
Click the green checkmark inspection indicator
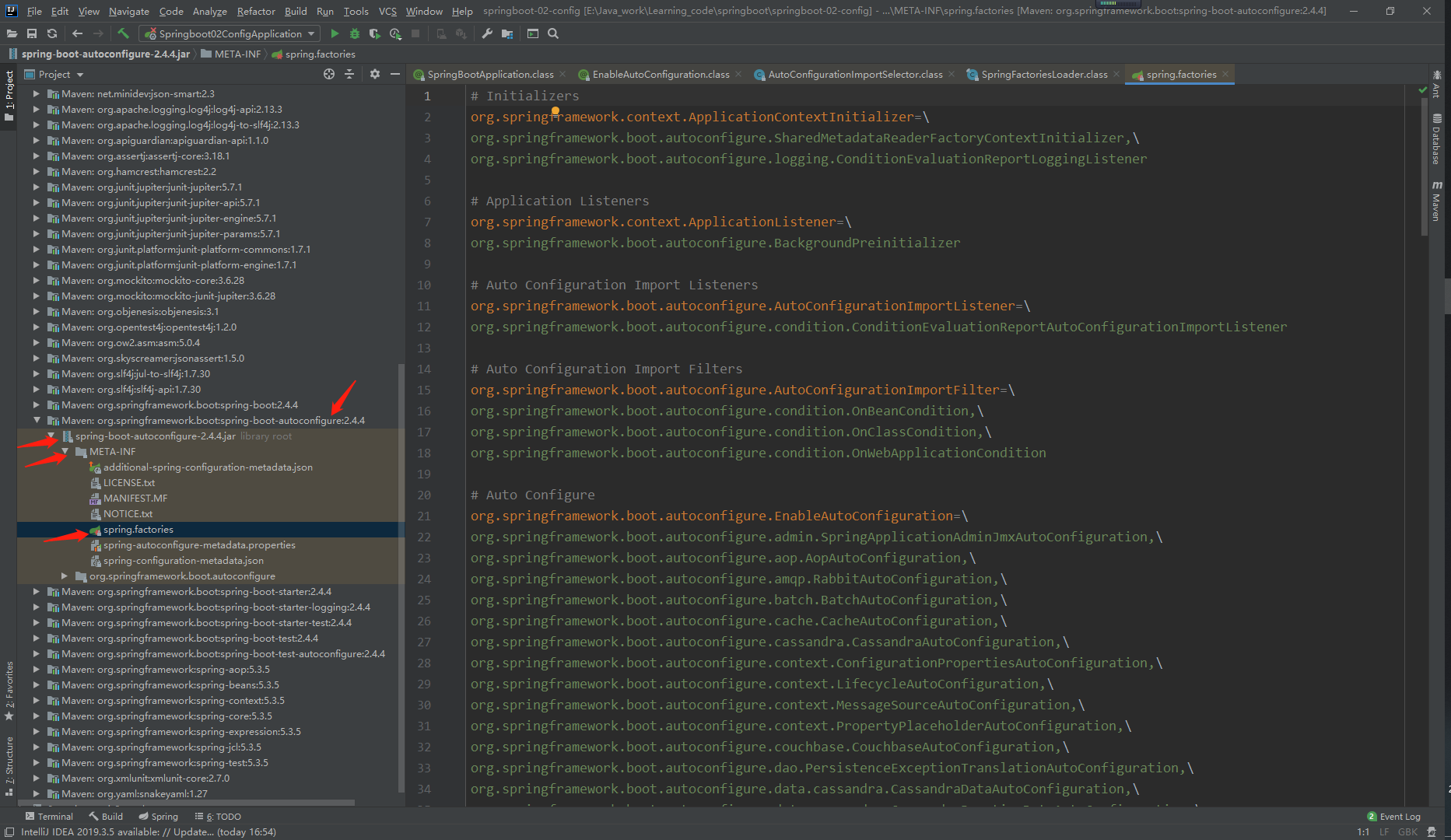pos(1423,91)
